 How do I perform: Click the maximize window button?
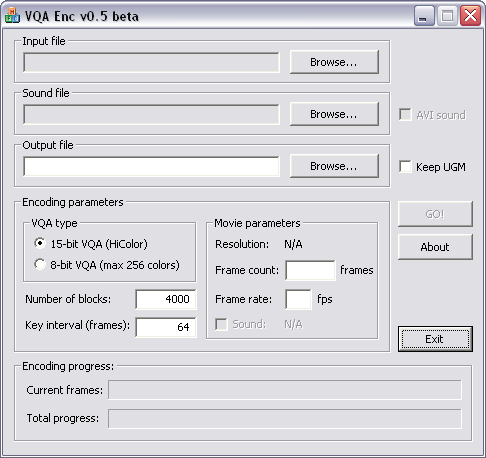(x=447, y=15)
